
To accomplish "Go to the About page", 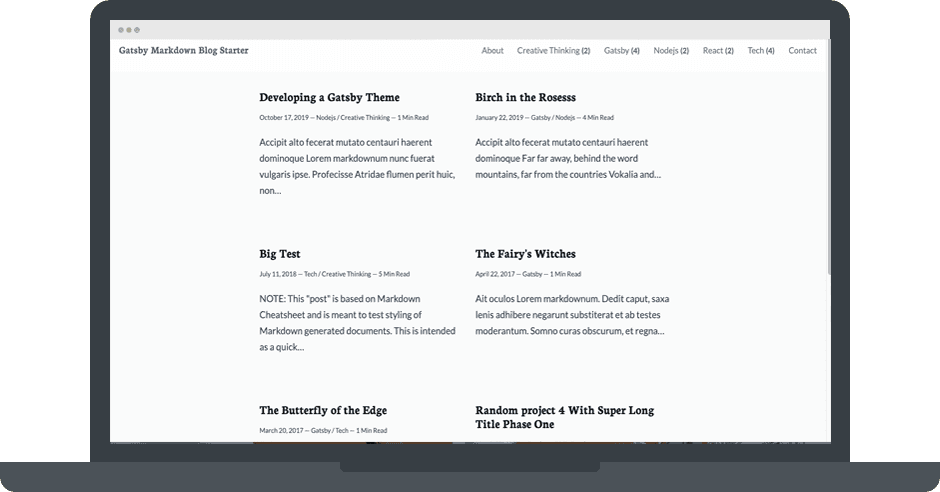I will (492, 50).
